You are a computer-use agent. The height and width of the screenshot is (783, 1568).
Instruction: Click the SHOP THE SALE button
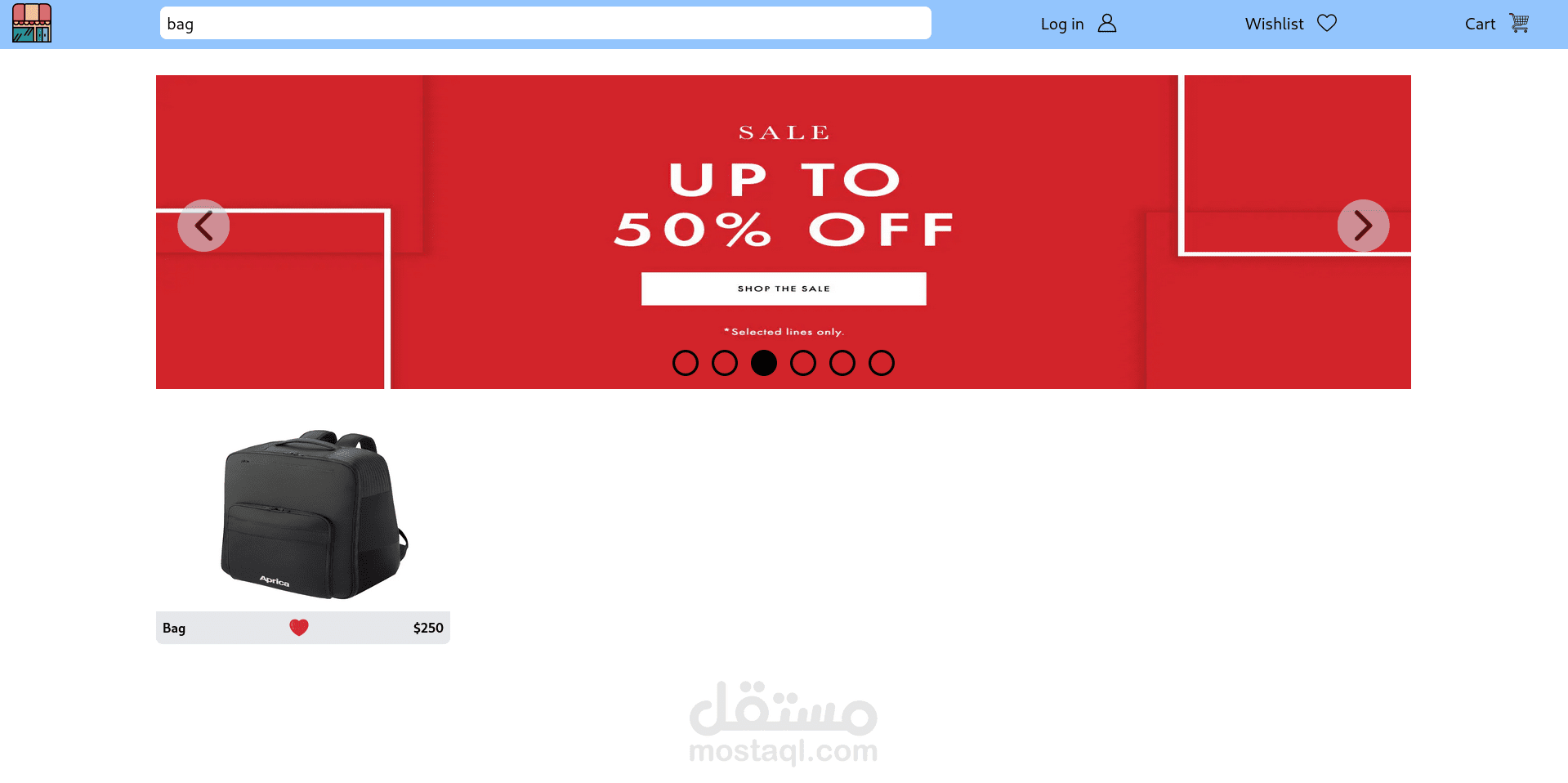click(784, 289)
